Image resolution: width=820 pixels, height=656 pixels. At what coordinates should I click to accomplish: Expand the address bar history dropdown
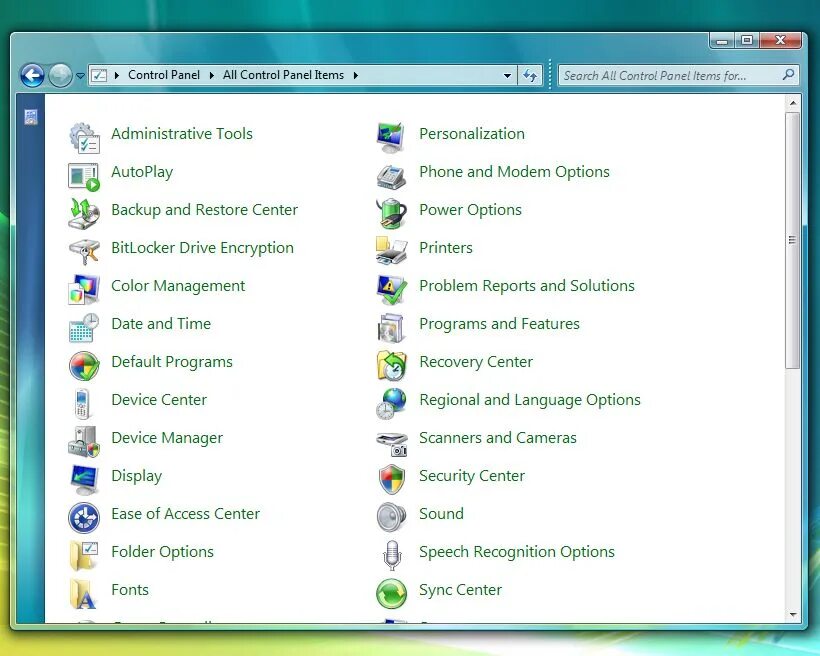click(507, 76)
